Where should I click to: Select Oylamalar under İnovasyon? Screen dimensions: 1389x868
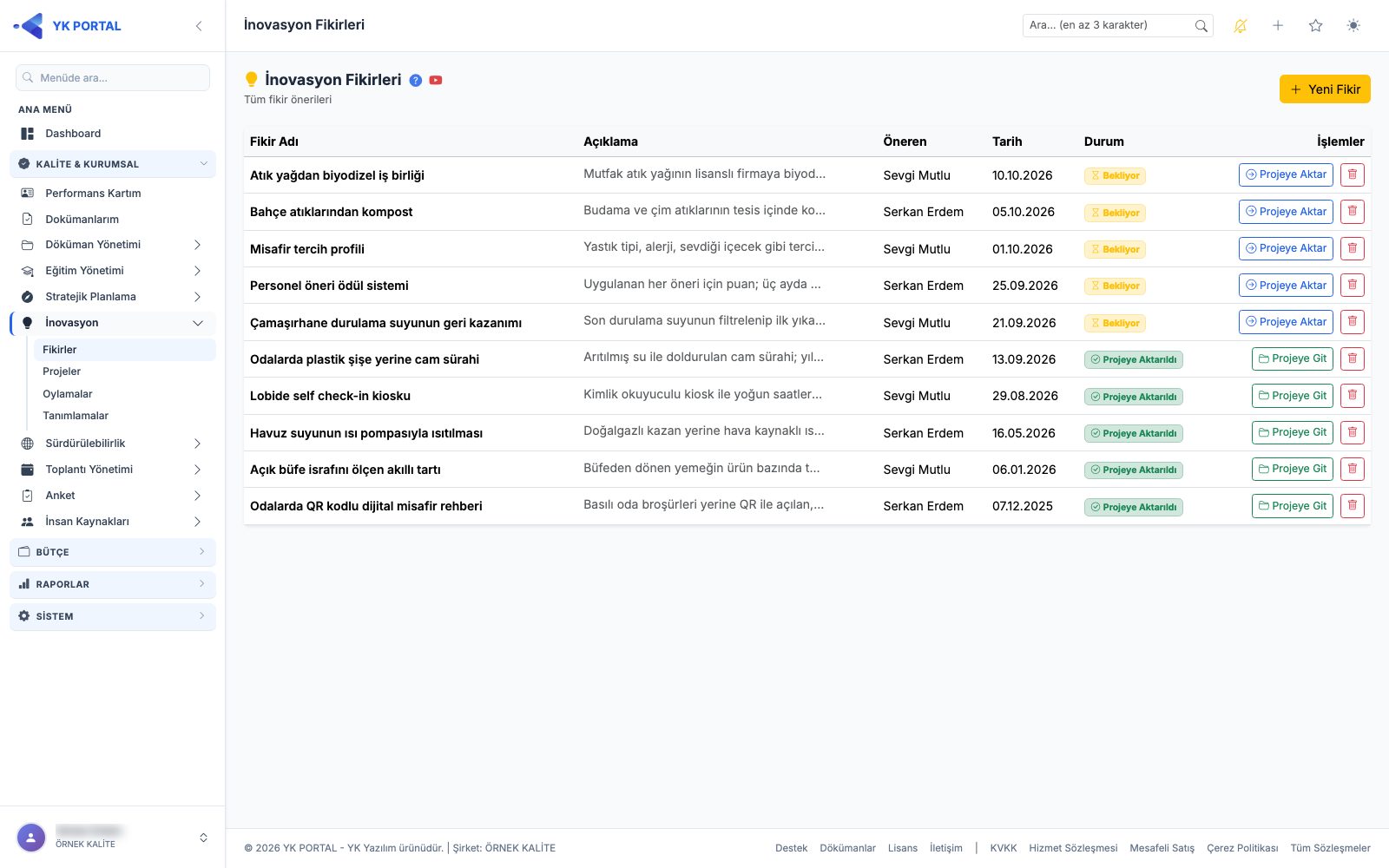[x=124, y=394]
